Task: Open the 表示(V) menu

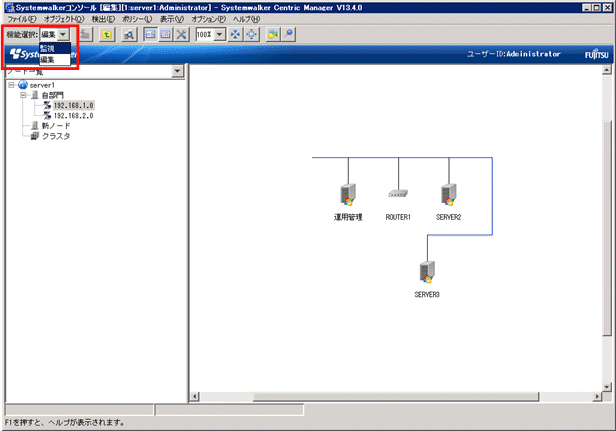Action: click(x=172, y=19)
